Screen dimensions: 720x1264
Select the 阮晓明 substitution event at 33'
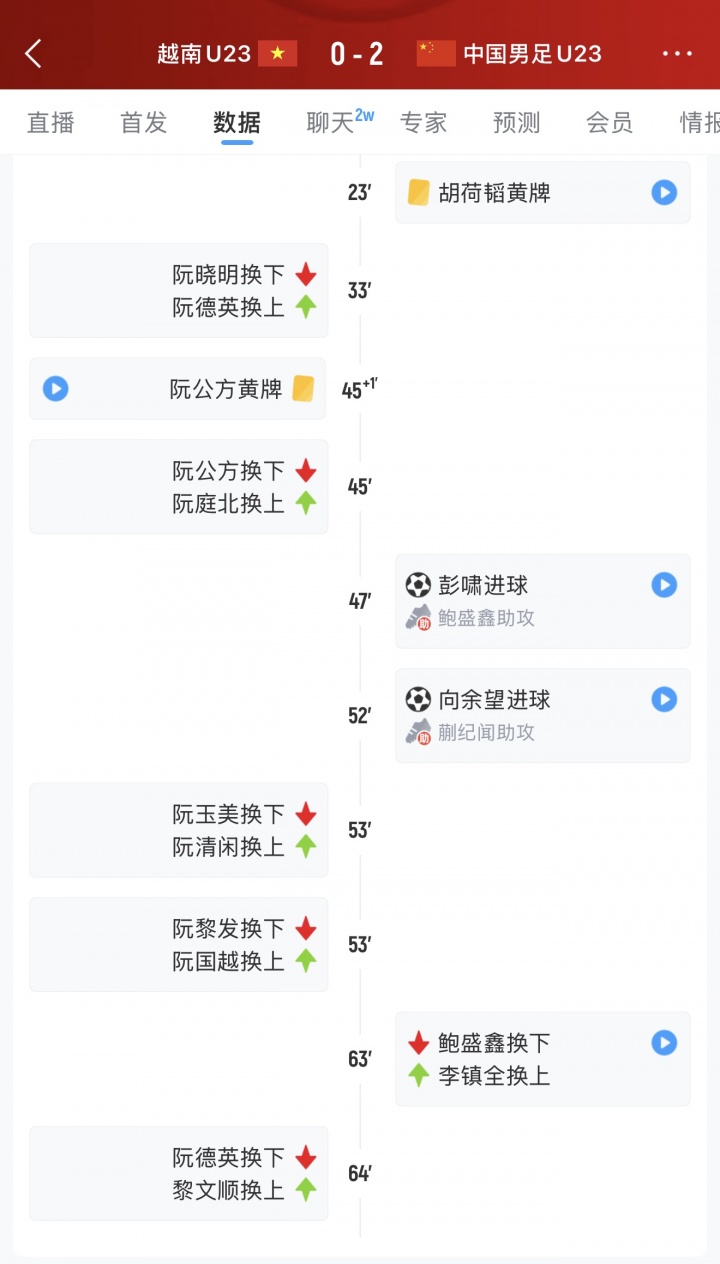179,290
